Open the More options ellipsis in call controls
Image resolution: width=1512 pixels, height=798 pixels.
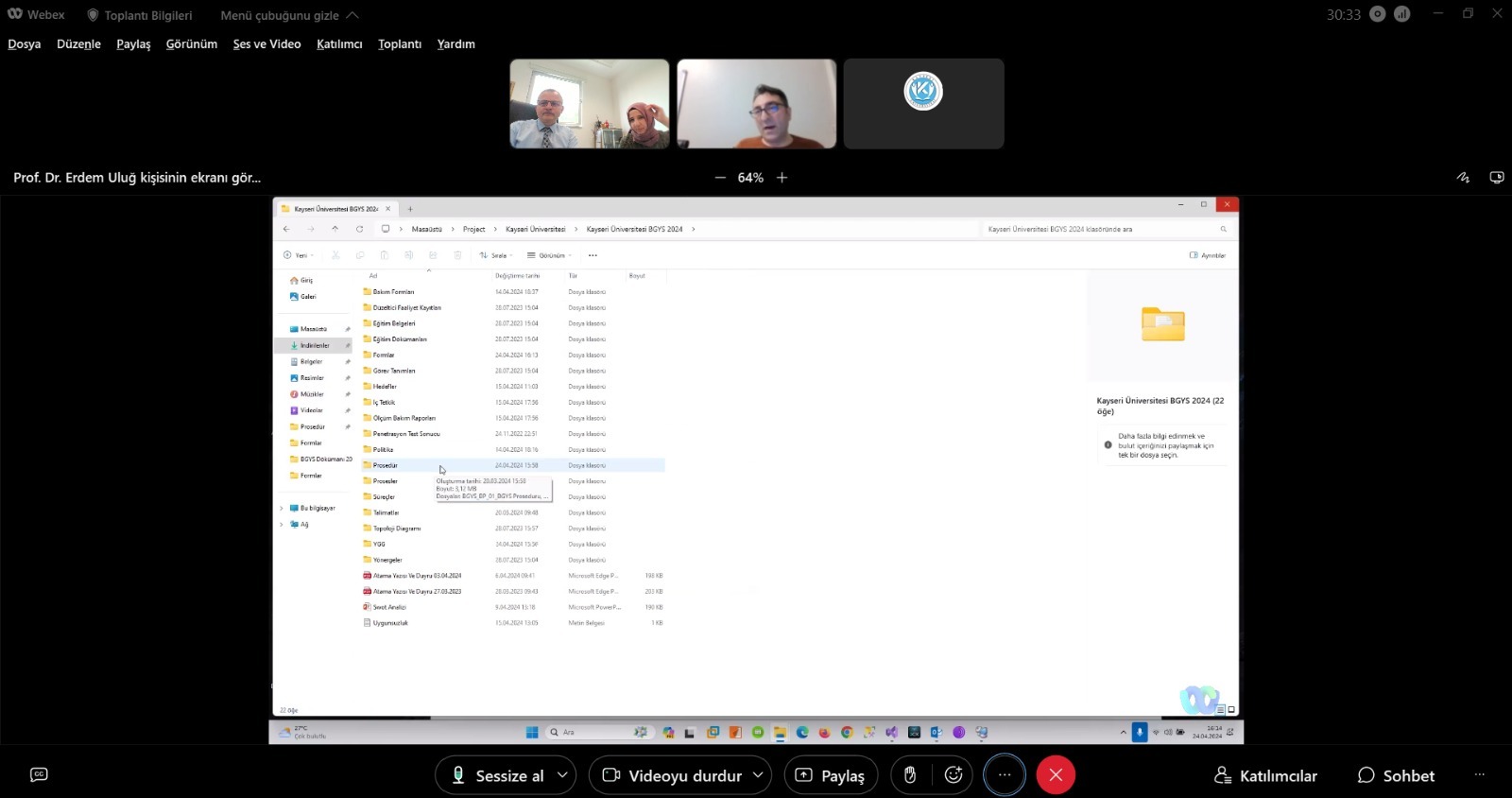point(1005,775)
